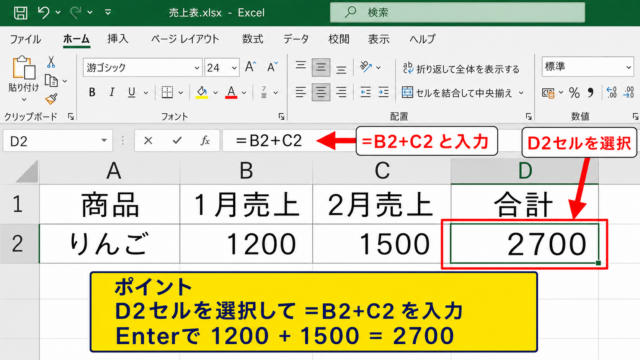Open clipboard group dialog launcher
Viewport: 640px width, 360px height.
click(x=71, y=117)
